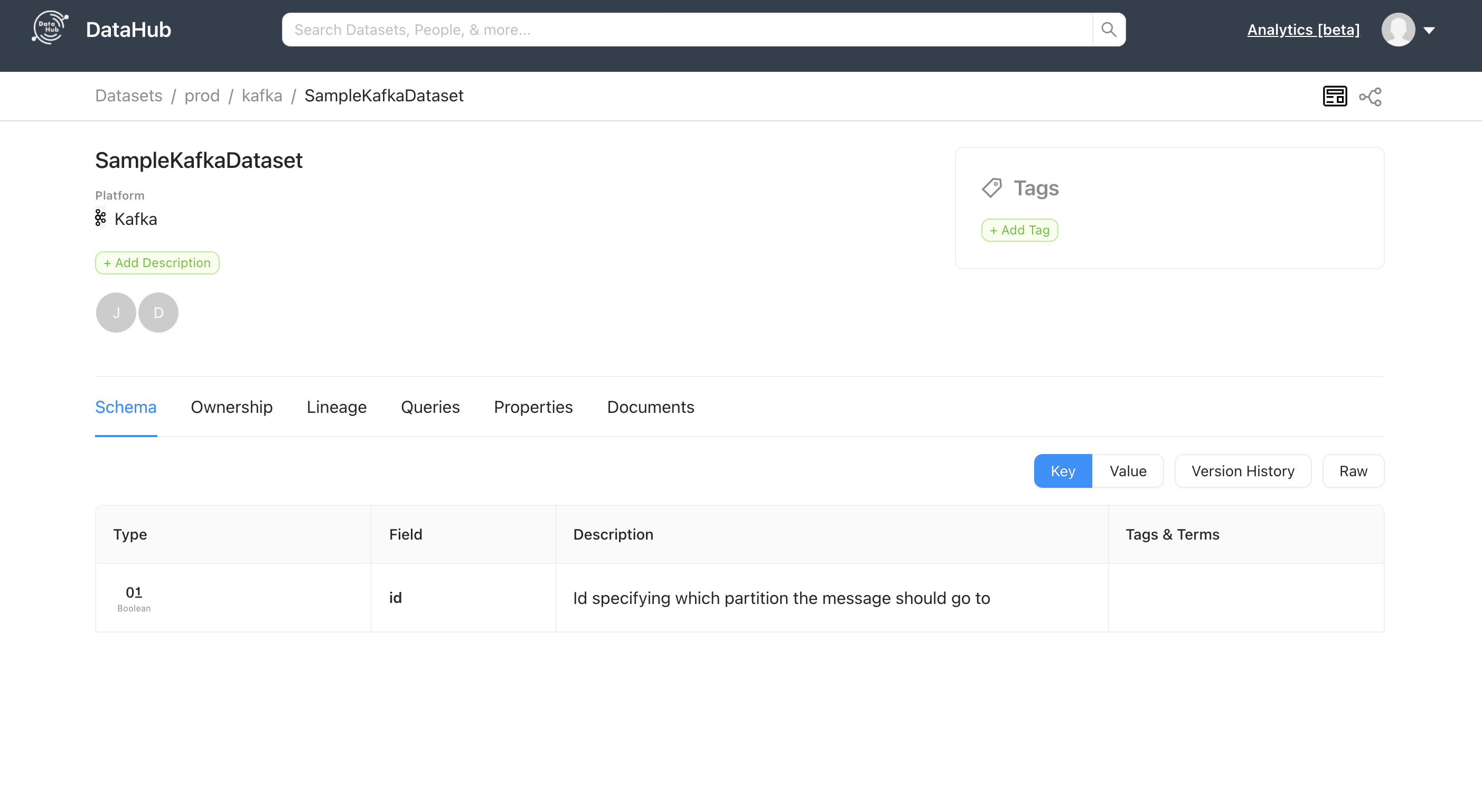The width and height of the screenshot is (1482, 812).
Task: Expand the user account dropdown arrow
Action: (x=1429, y=31)
